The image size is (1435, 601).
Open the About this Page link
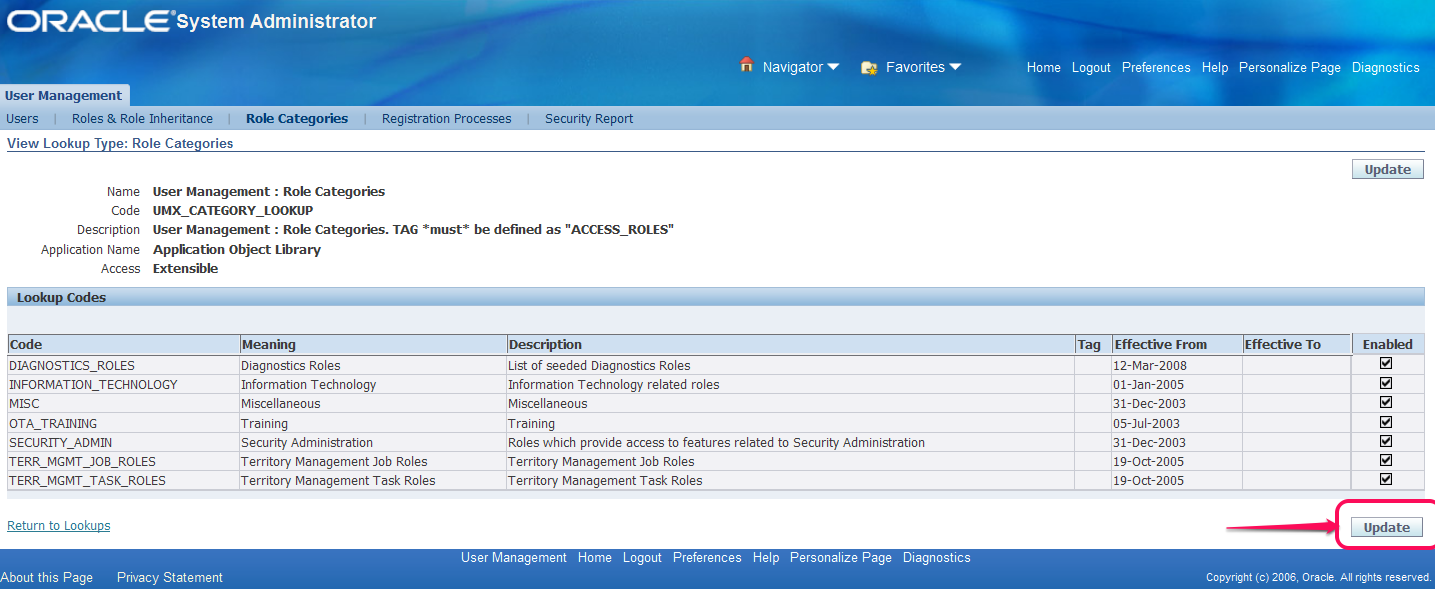click(47, 578)
